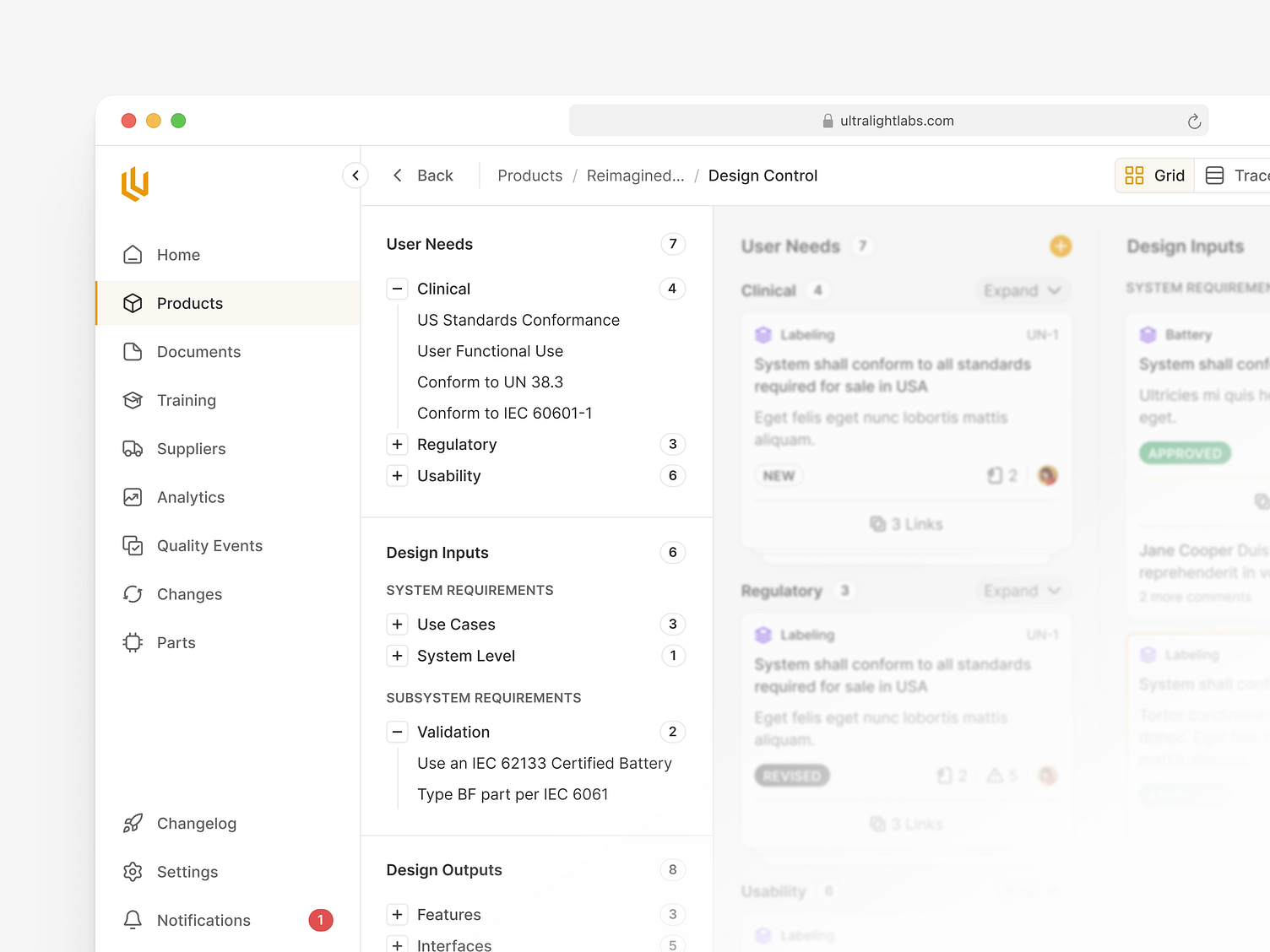1270x952 pixels.
Task: Click the avatar on the UN-1 Clinical card
Action: coord(1048,476)
